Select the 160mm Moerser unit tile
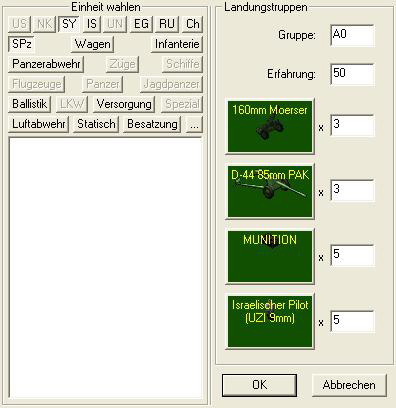This screenshot has height=408, width=396. click(270, 127)
